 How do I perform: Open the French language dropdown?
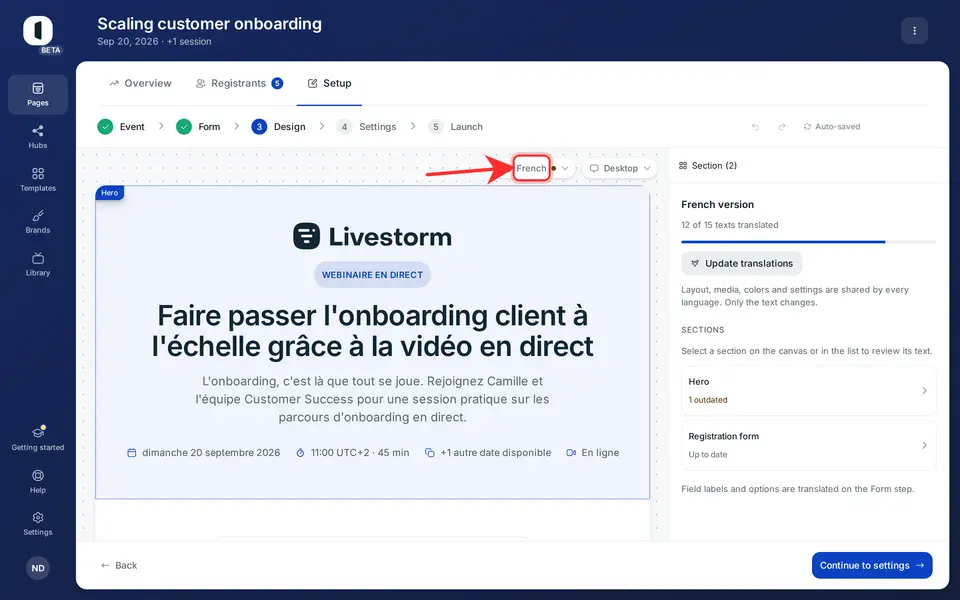pyautogui.click(x=542, y=168)
